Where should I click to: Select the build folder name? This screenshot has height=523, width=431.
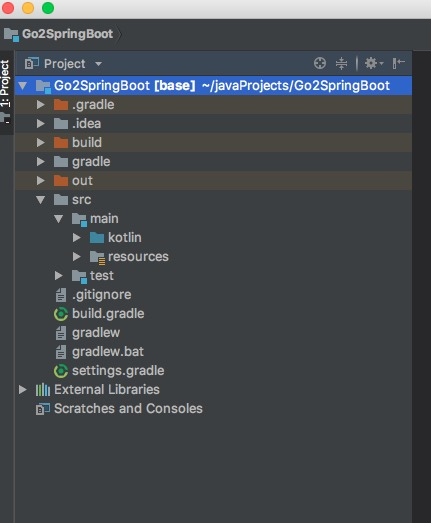click(x=87, y=143)
